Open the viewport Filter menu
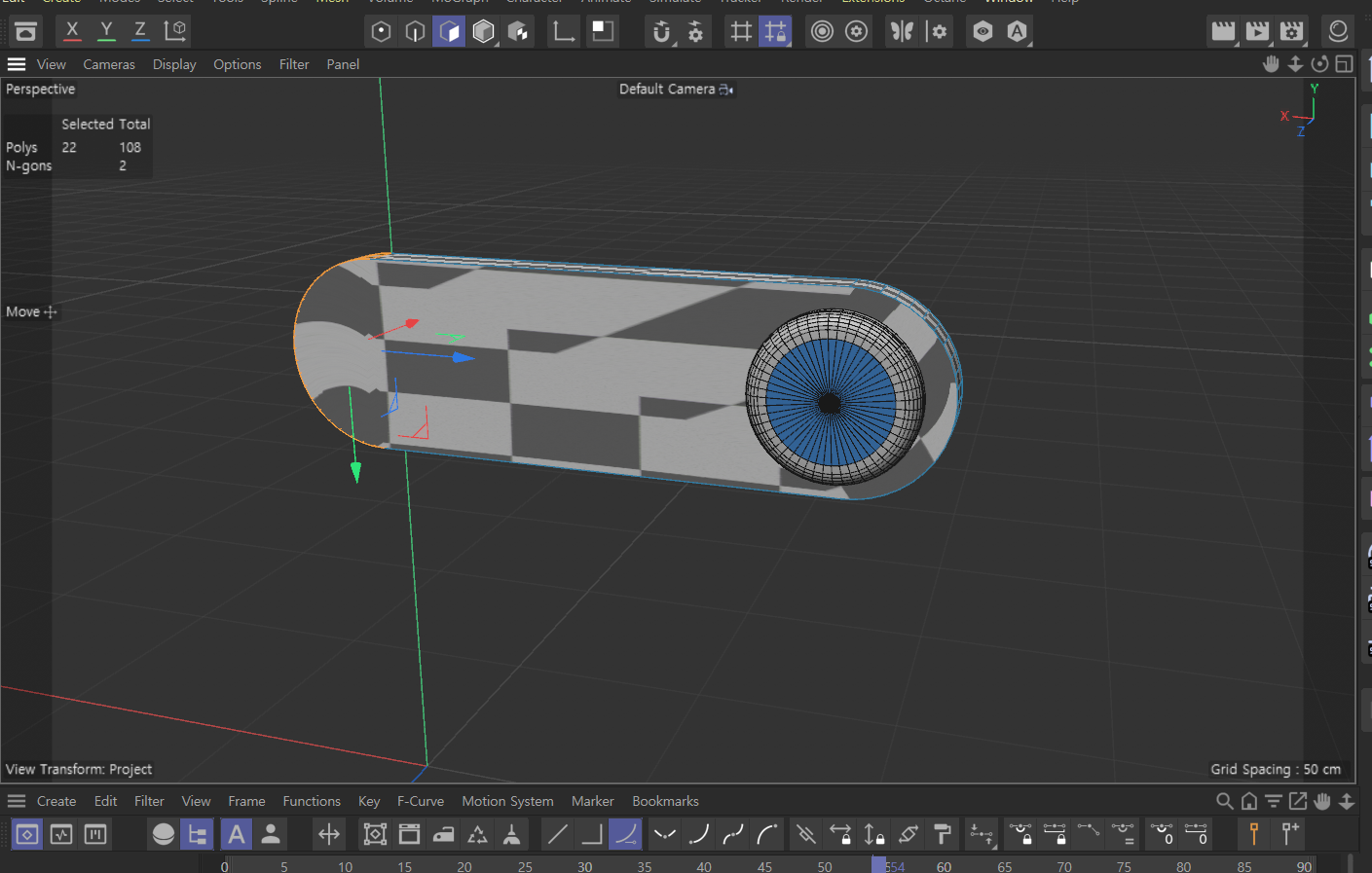Screen dimensions: 1372x873 click(294, 64)
